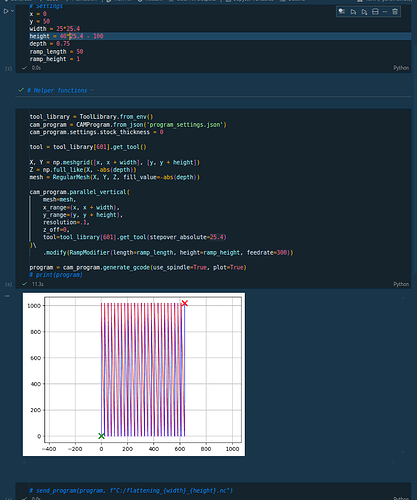Click the '# Helper functions' markdown heading
The height and width of the screenshot is (500, 417).
(57, 90)
